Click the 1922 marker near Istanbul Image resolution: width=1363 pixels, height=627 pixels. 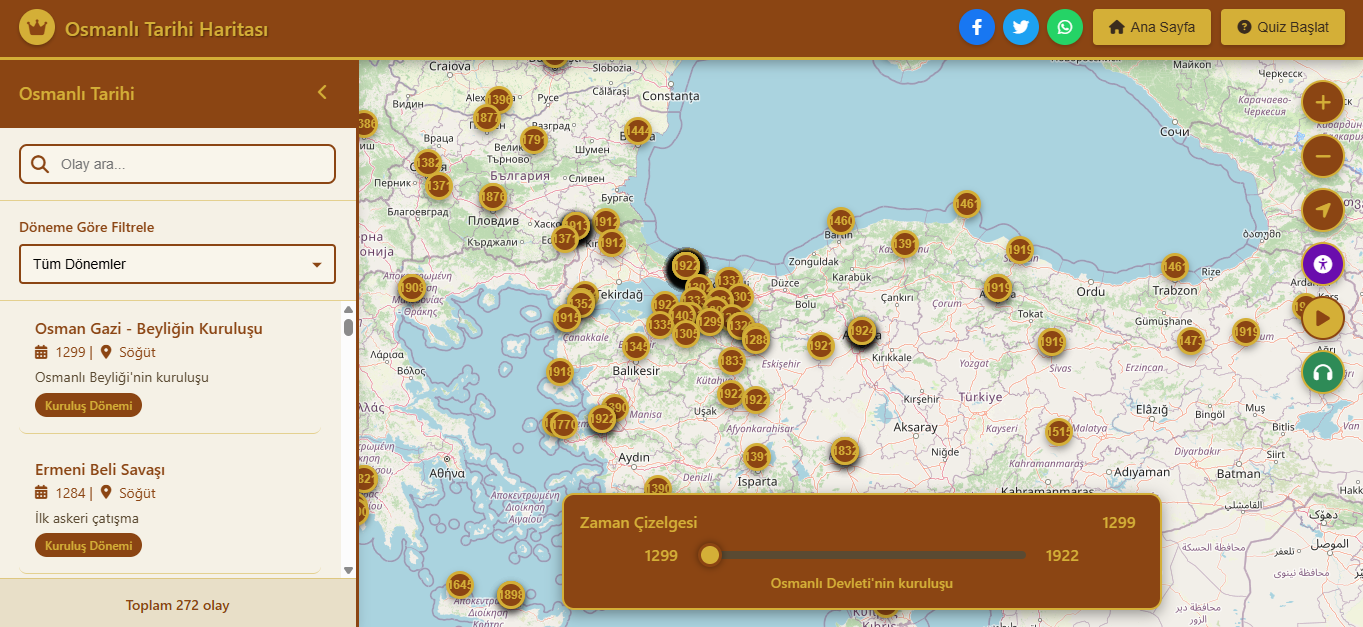tap(684, 267)
